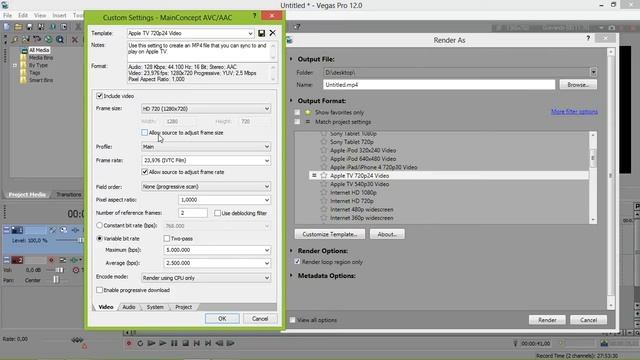640x360 pixels.
Task: Click the Pause button in transport bar
Action: tap(174, 343)
